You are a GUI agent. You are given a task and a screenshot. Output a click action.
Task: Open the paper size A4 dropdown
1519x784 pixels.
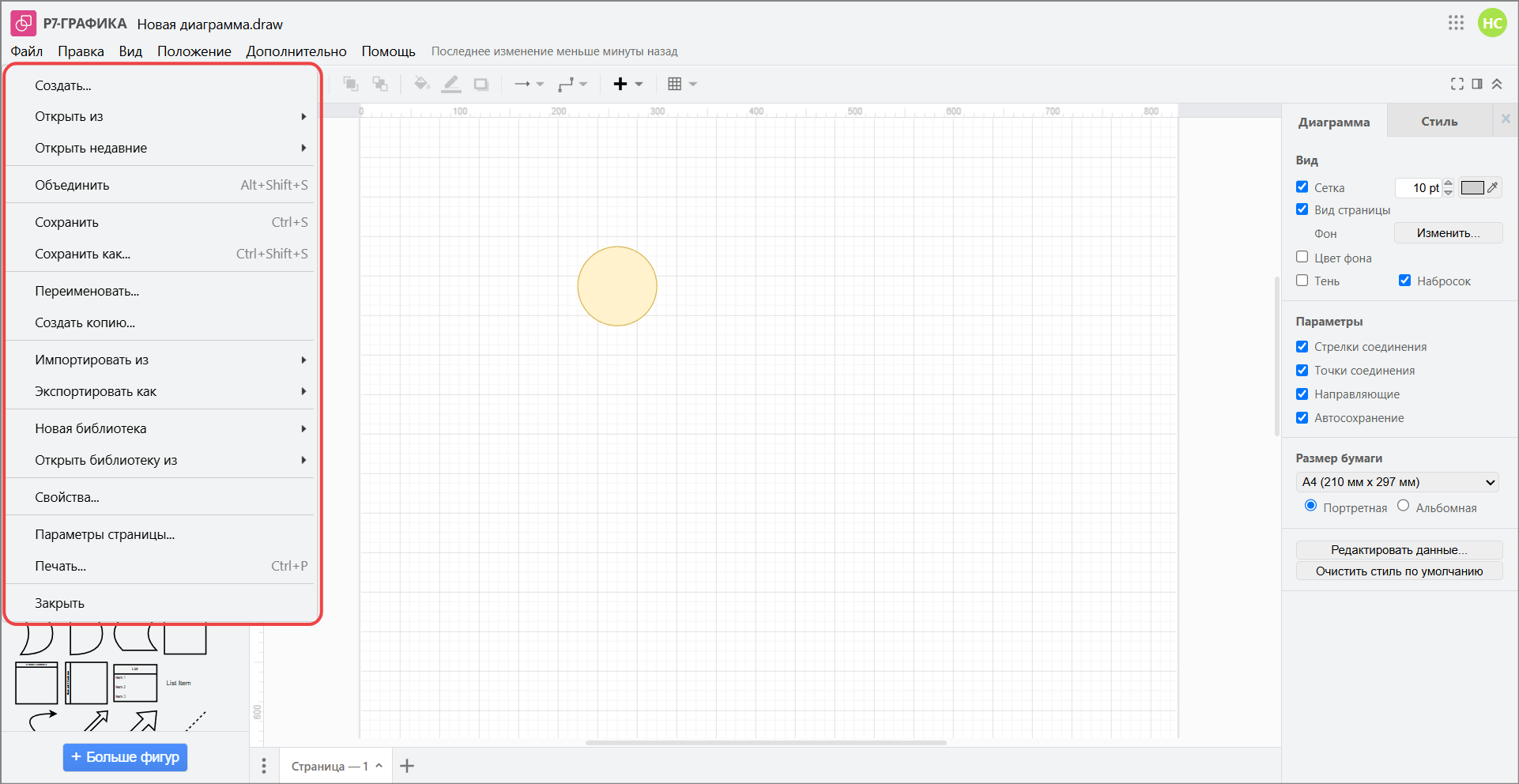click(1397, 482)
